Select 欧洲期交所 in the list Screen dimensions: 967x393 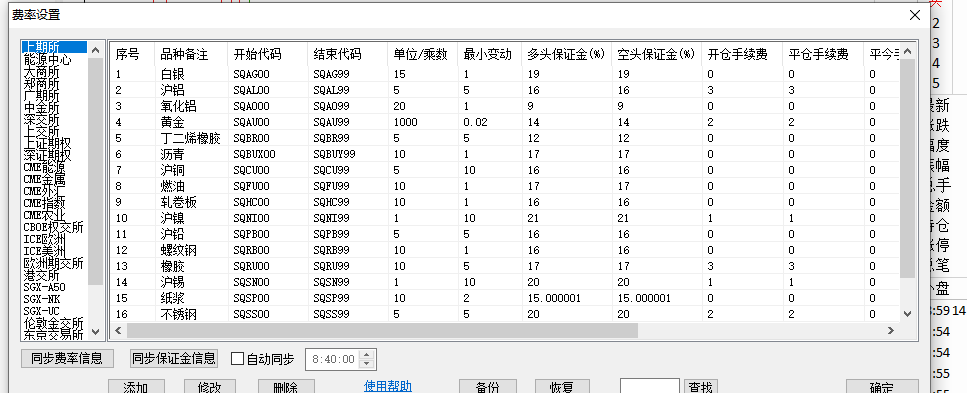click(54, 263)
